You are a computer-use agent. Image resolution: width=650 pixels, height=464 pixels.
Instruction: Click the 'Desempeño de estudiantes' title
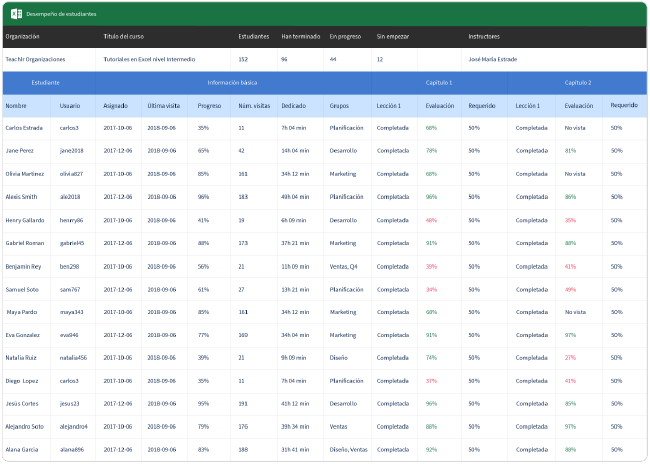click(x=61, y=14)
